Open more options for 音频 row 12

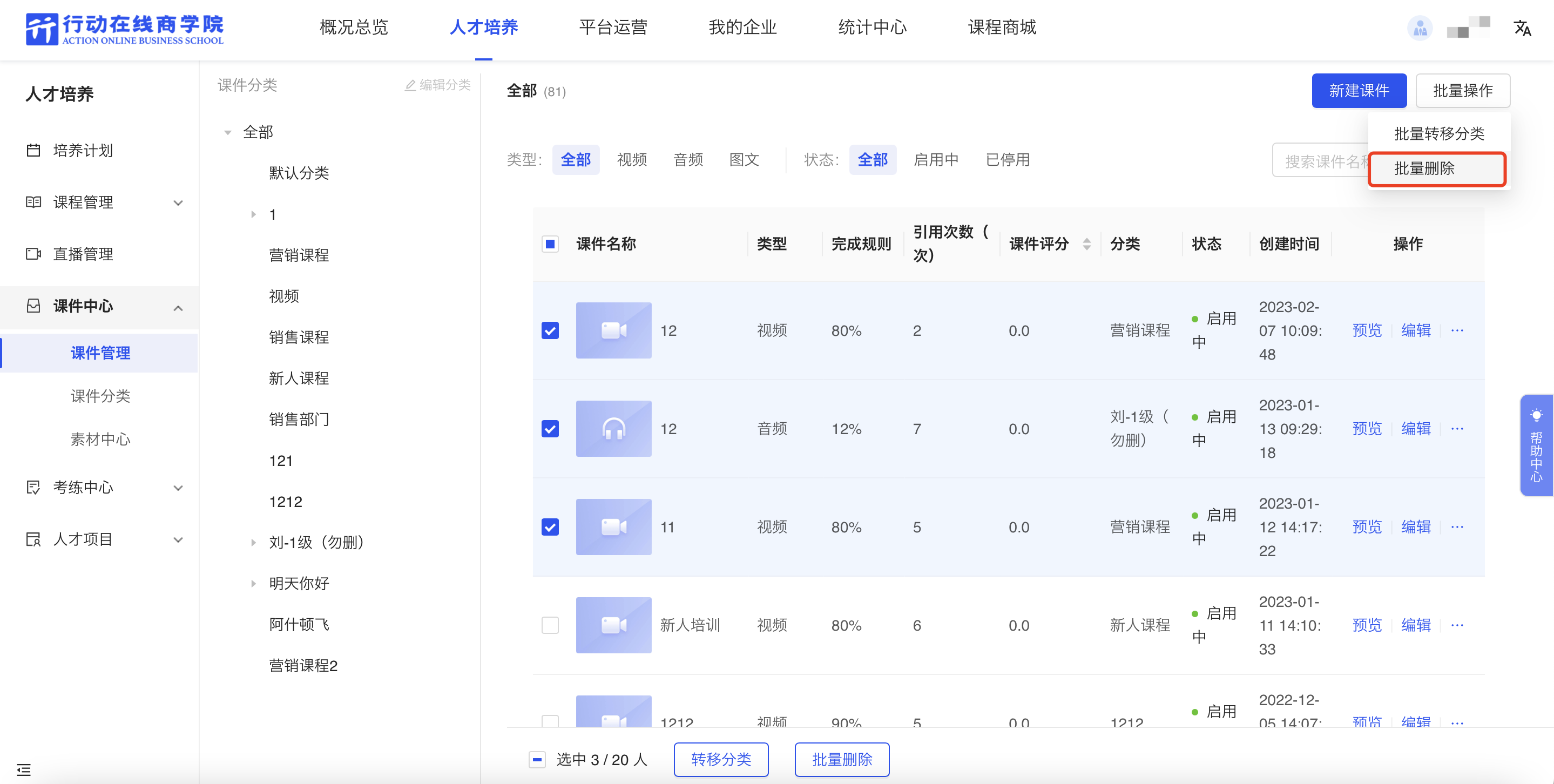pyautogui.click(x=1457, y=429)
